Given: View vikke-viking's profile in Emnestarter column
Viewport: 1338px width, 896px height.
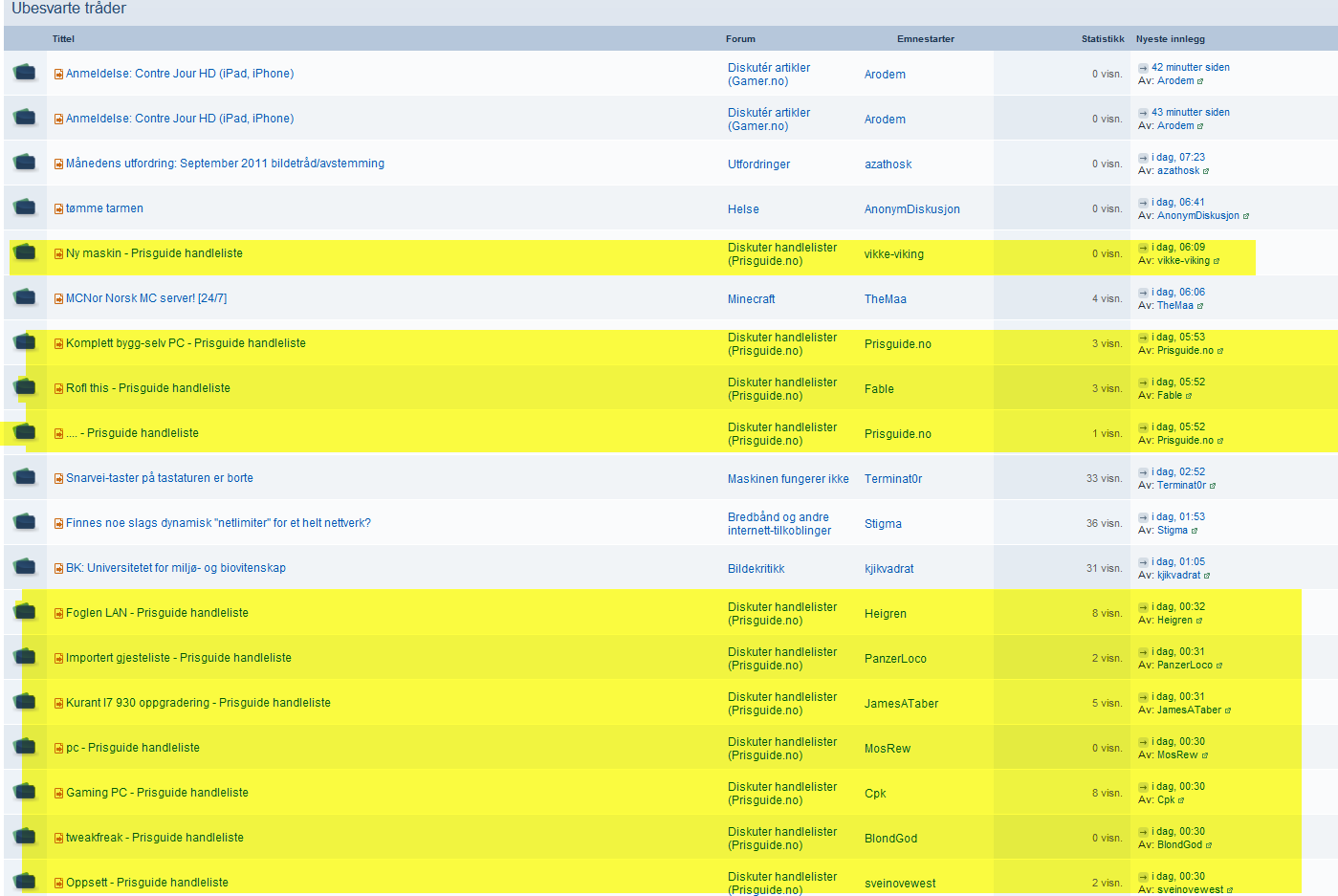Looking at the screenshot, I should (x=893, y=254).
